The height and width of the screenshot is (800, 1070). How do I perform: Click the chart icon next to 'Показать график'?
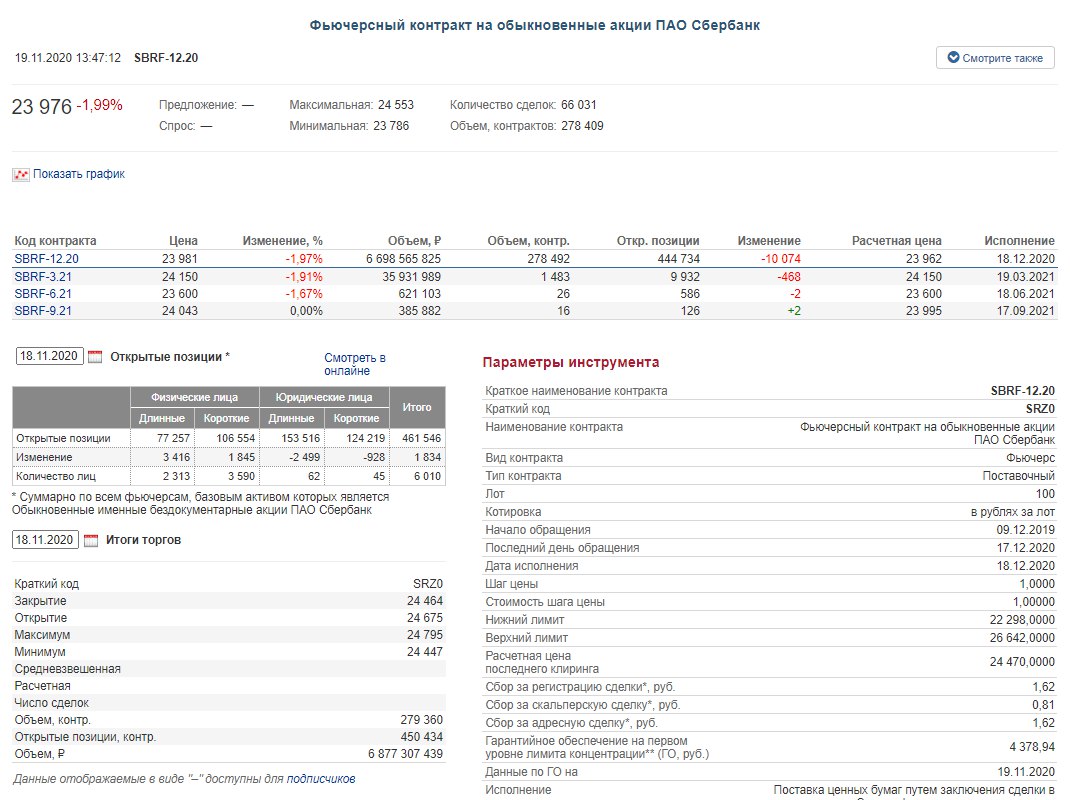(20, 175)
